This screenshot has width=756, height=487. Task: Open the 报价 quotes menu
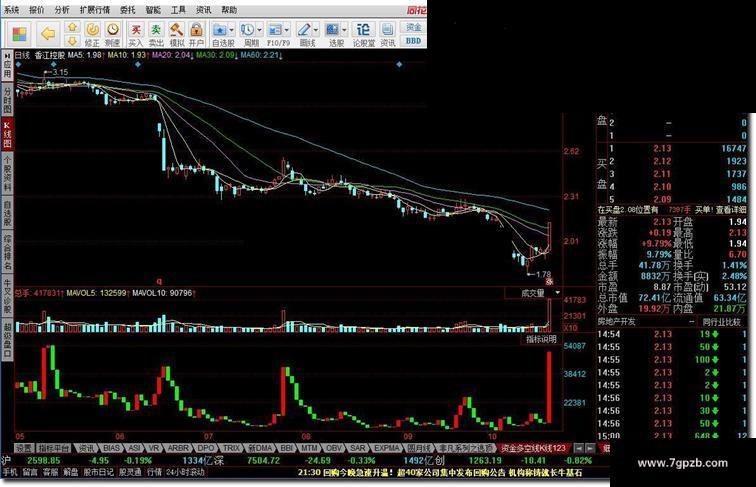coord(36,10)
